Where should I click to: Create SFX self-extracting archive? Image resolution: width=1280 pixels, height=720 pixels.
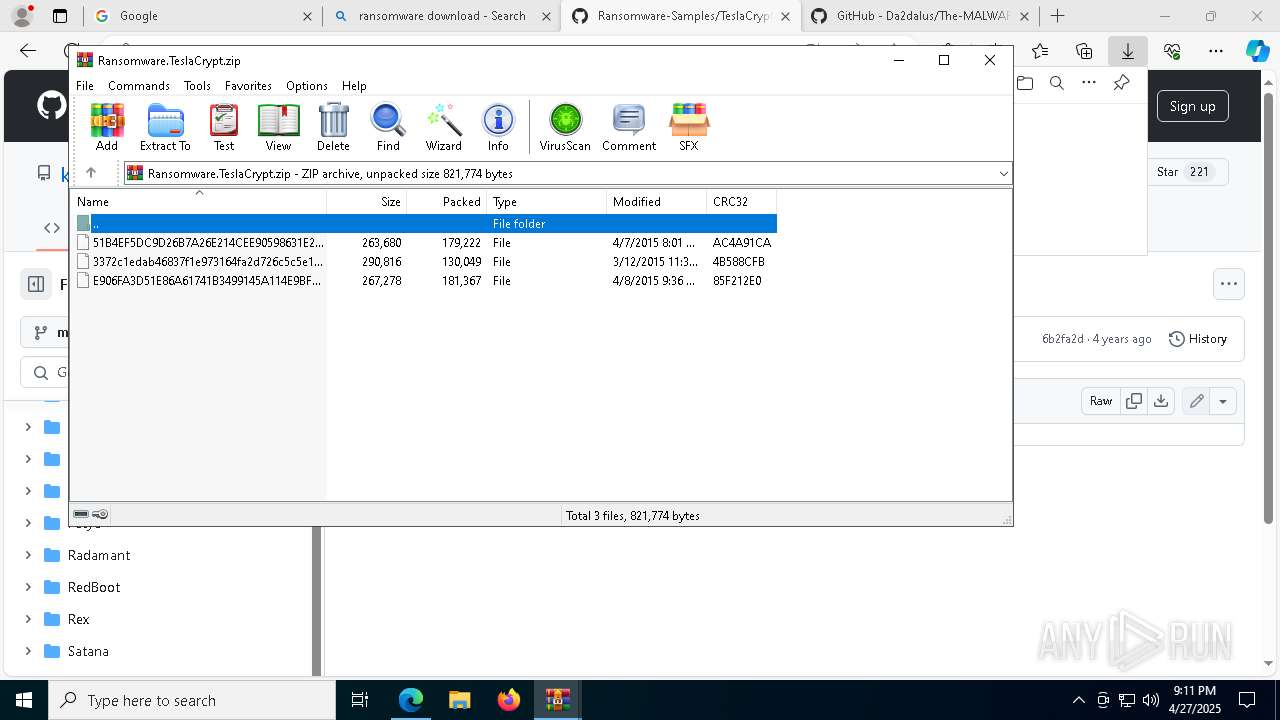tap(689, 127)
